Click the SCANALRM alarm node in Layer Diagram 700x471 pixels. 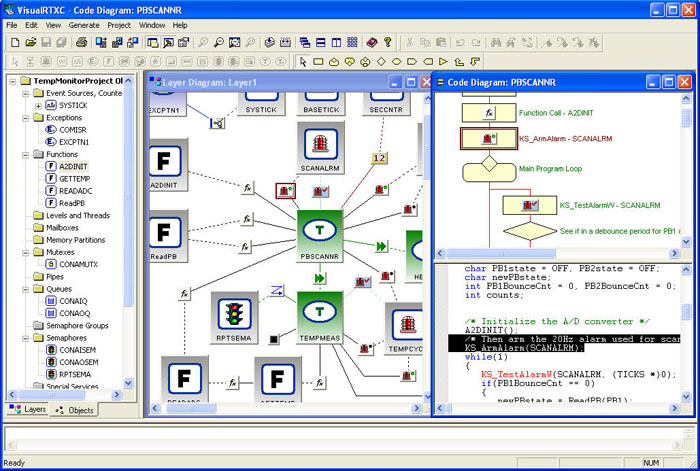click(320, 148)
